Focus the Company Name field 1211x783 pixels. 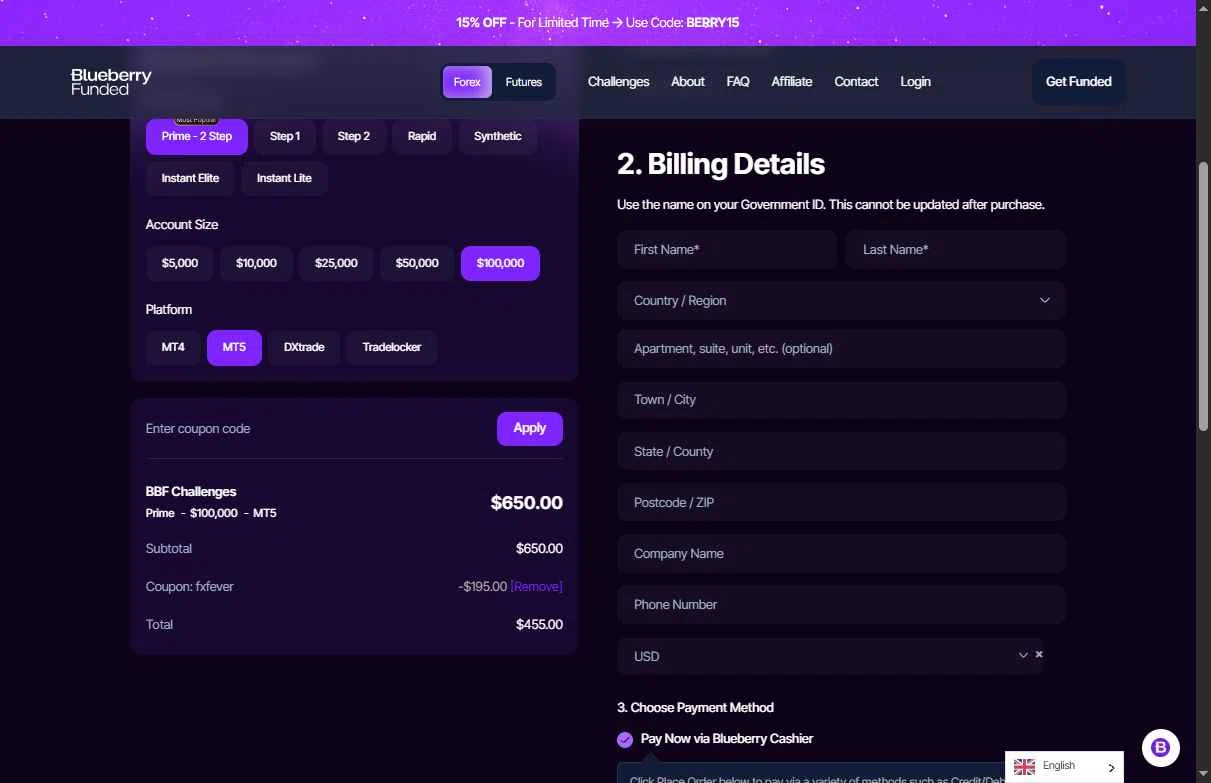coord(841,554)
